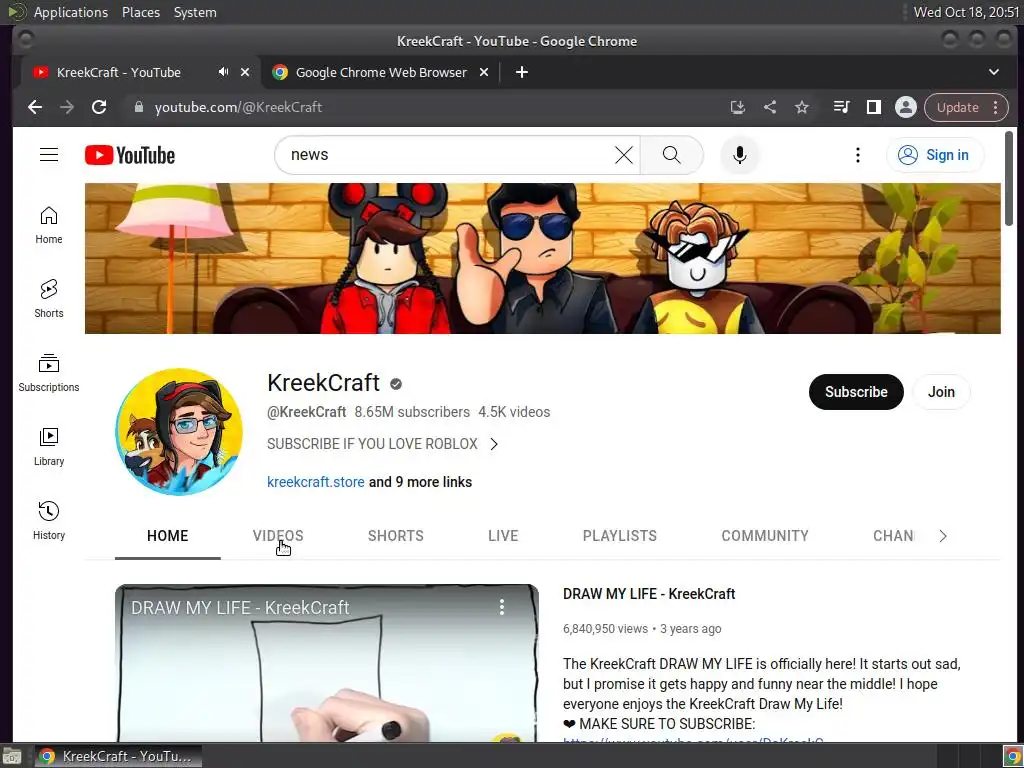
Task: Open the Places system menu
Action: pos(141,12)
